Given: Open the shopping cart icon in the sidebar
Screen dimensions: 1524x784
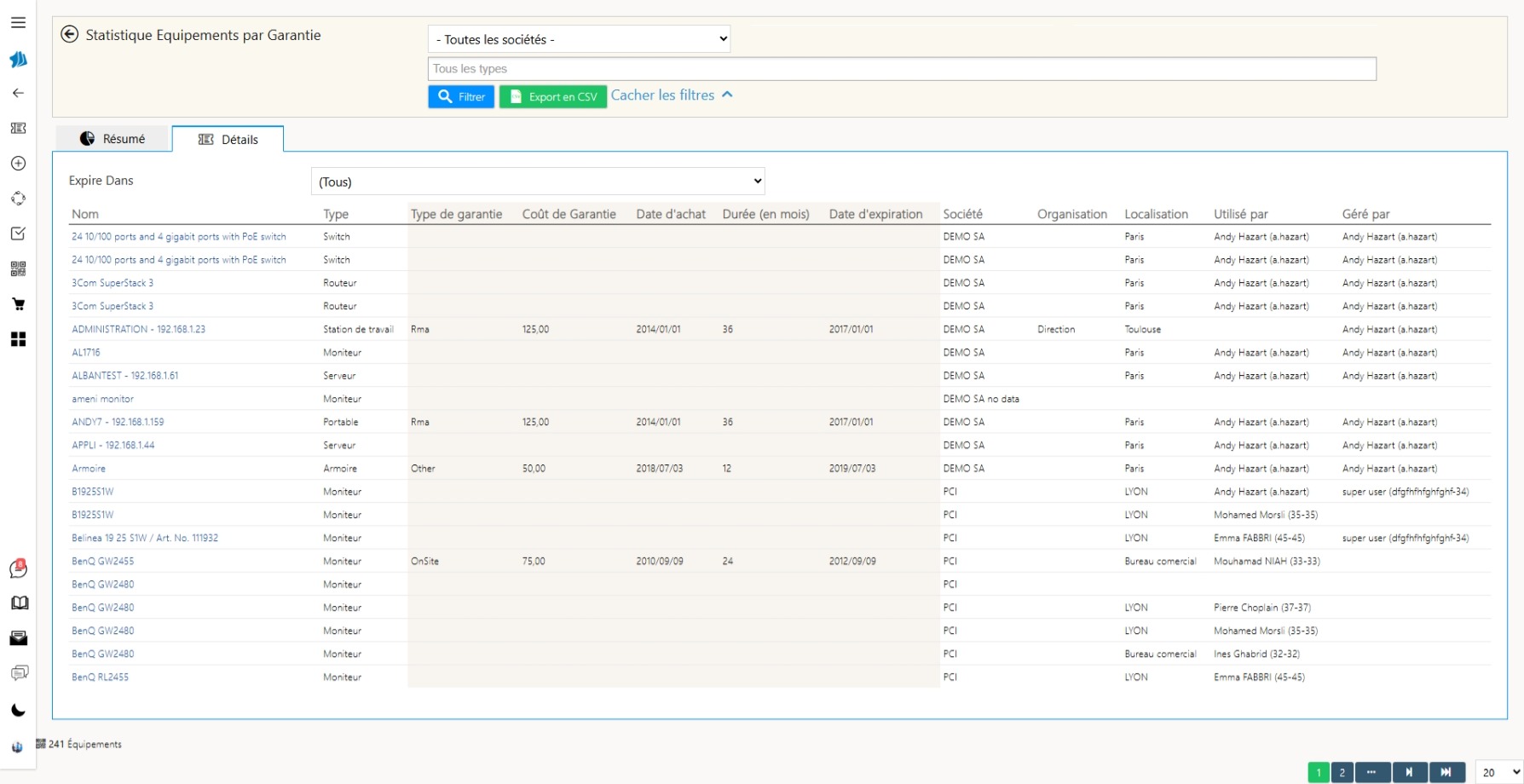Looking at the screenshot, I should point(18,304).
